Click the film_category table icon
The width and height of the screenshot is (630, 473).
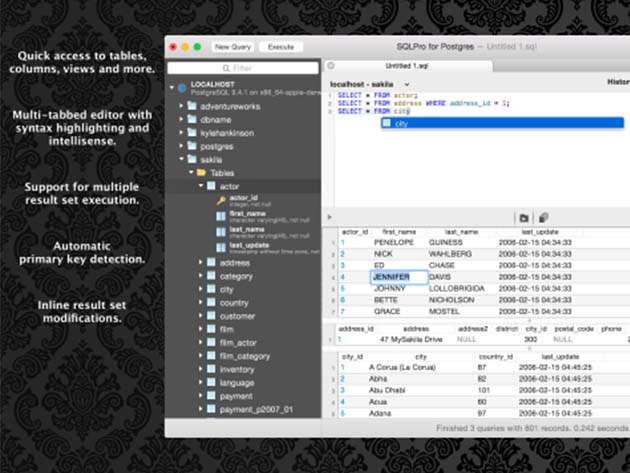211,356
